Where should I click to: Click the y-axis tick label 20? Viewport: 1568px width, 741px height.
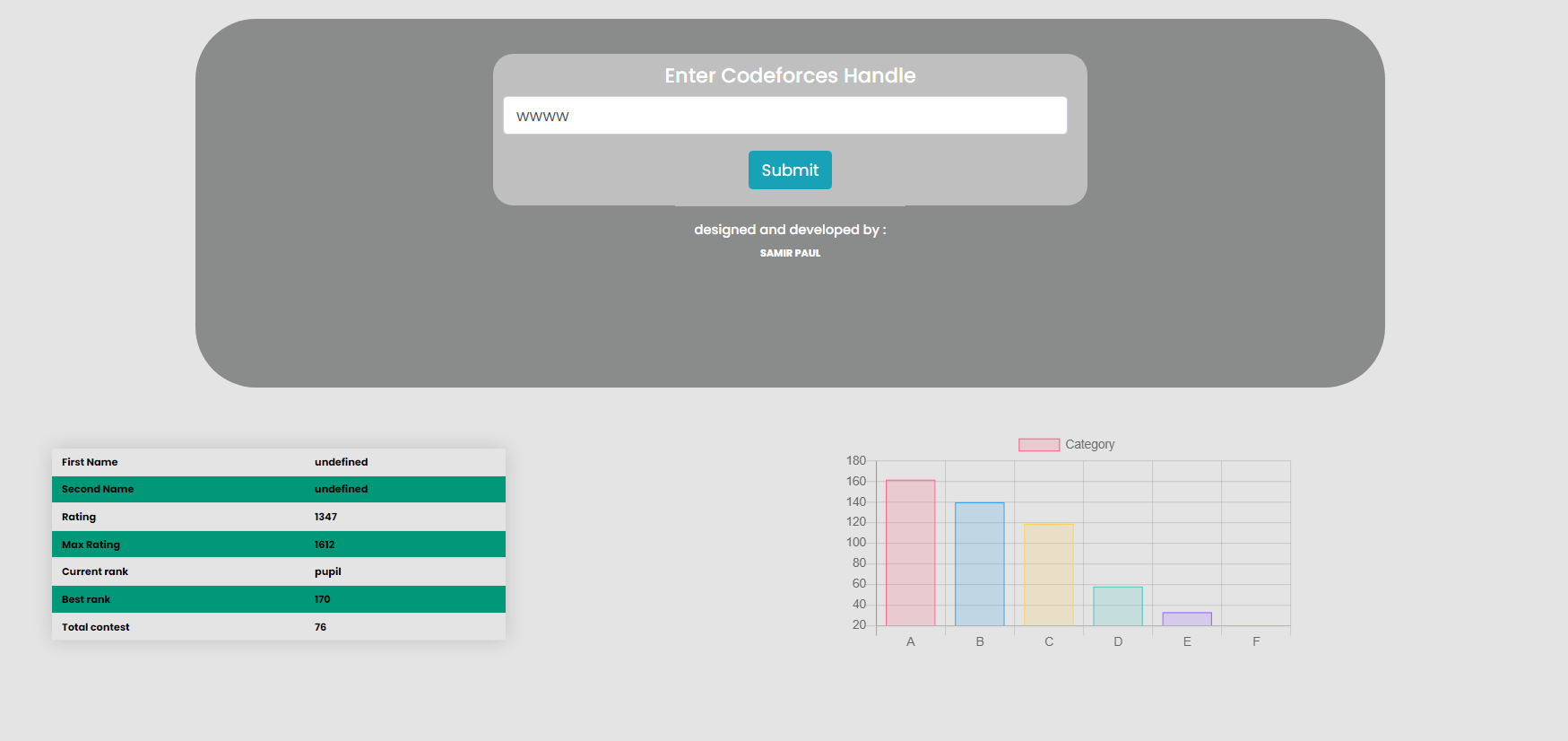point(860,624)
